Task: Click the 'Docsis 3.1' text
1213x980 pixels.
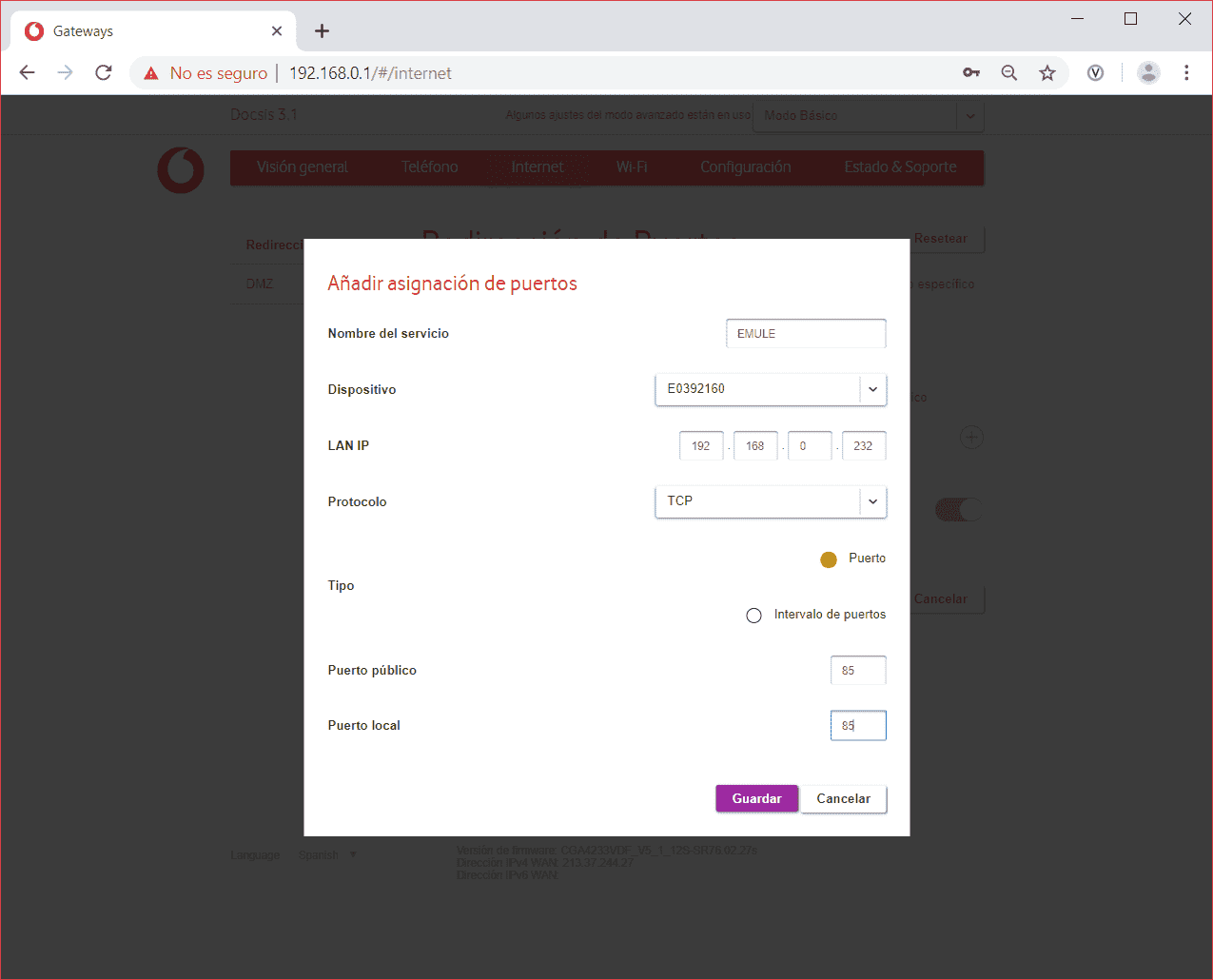Action: pyautogui.click(x=264, y=115)
